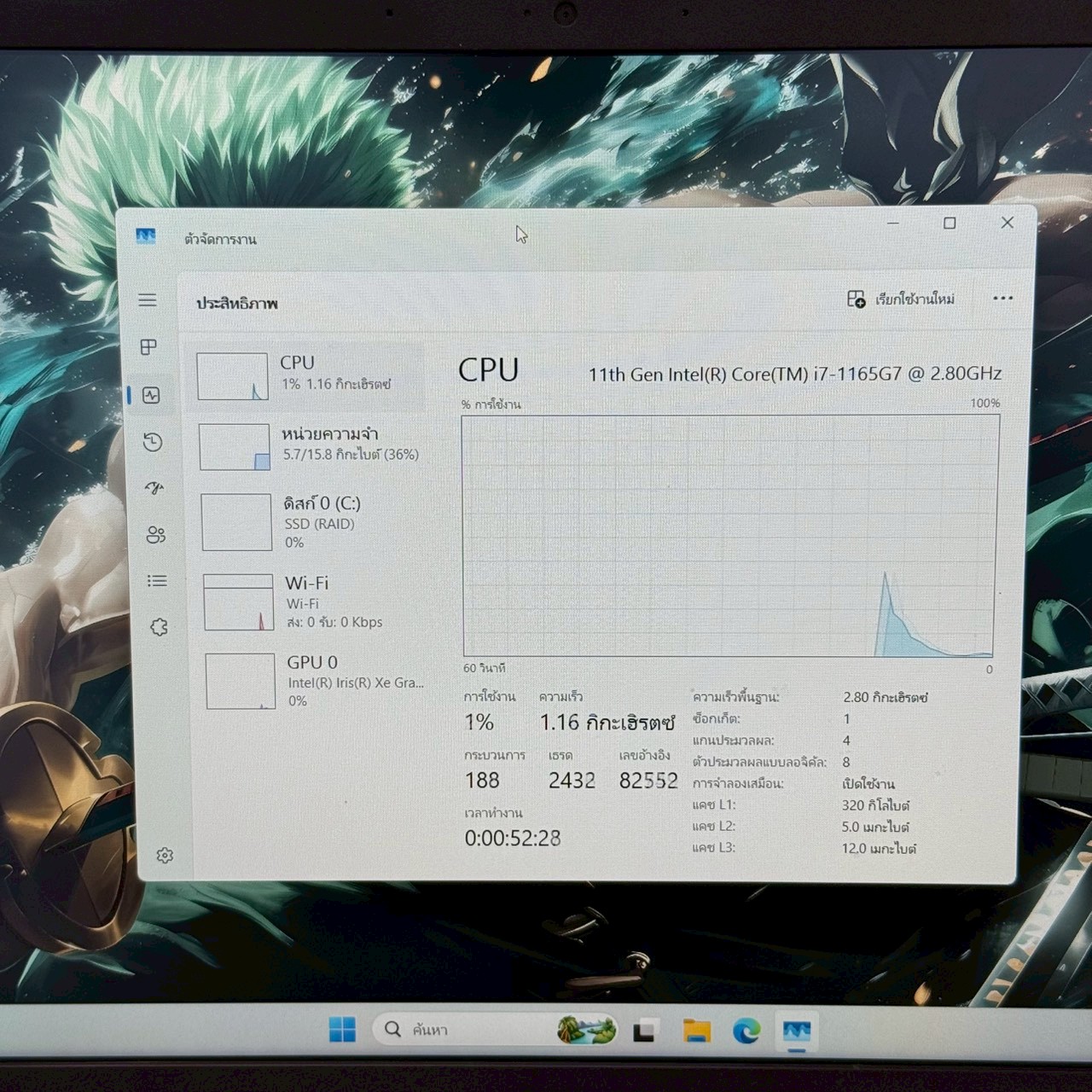
Task: Click the L2 cache value 5.0 เมกะไบต์
Action: tap(875, 827)
